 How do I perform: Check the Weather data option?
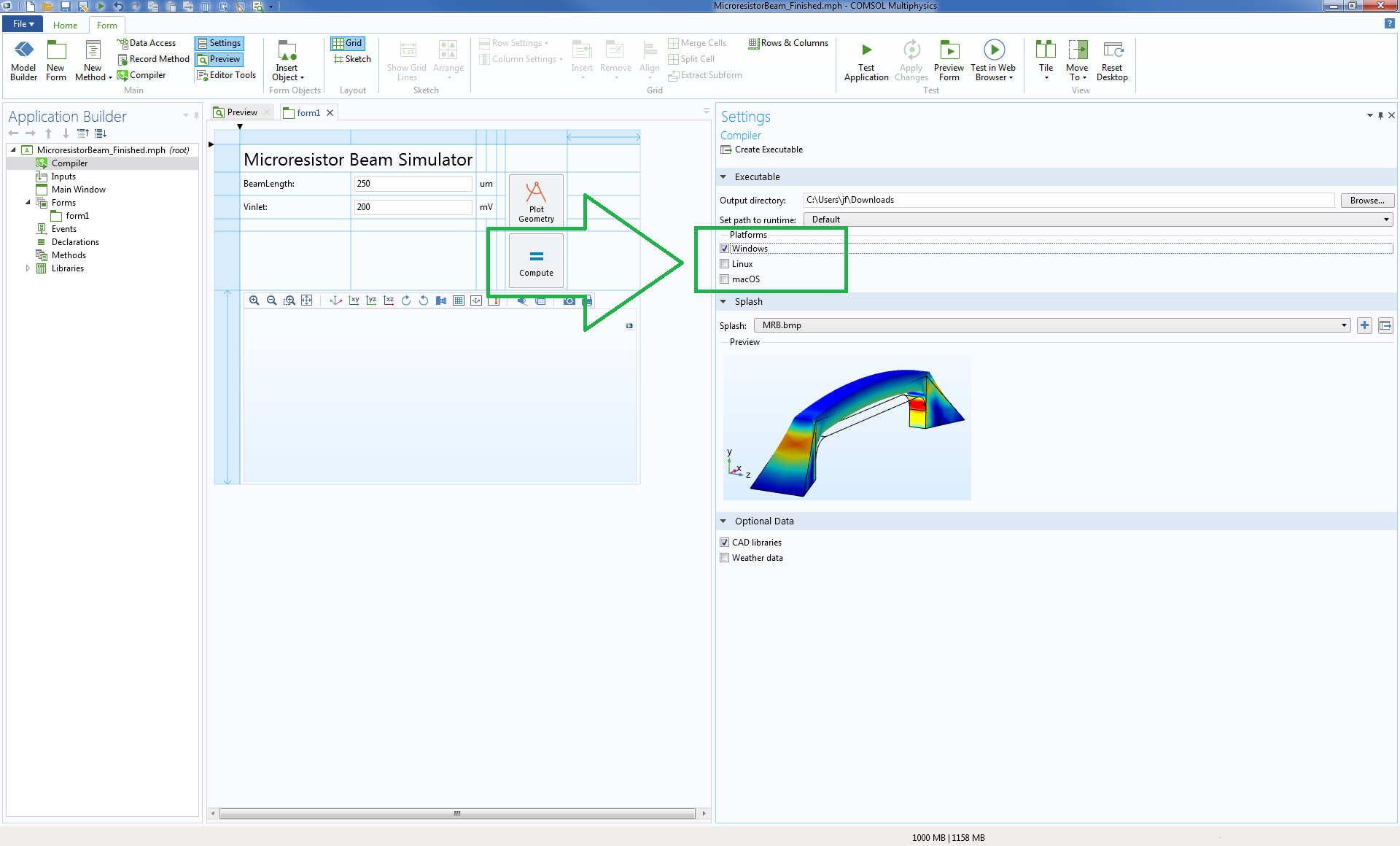(725, 558)
